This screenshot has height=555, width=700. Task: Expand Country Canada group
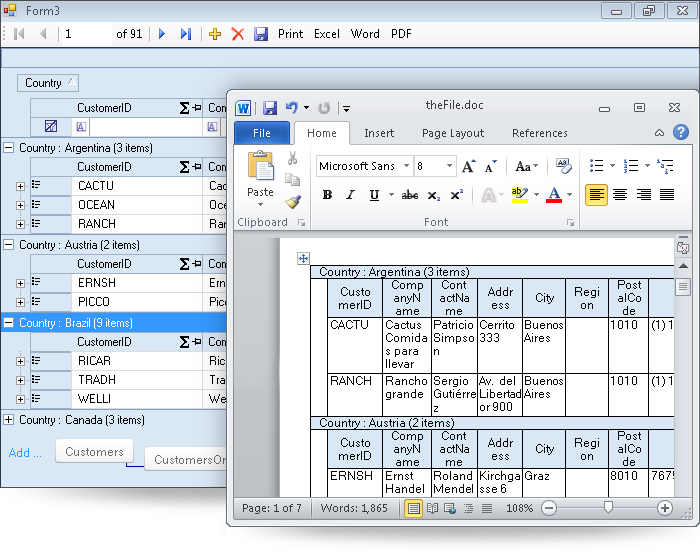click(x=8, y=419)
